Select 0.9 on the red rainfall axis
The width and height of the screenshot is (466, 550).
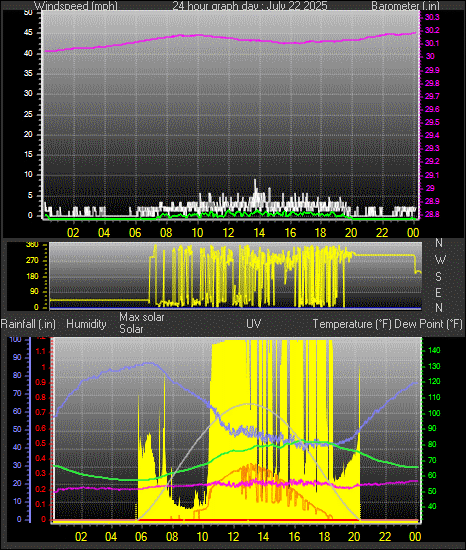pyautogui.click(x=41, y=382)
